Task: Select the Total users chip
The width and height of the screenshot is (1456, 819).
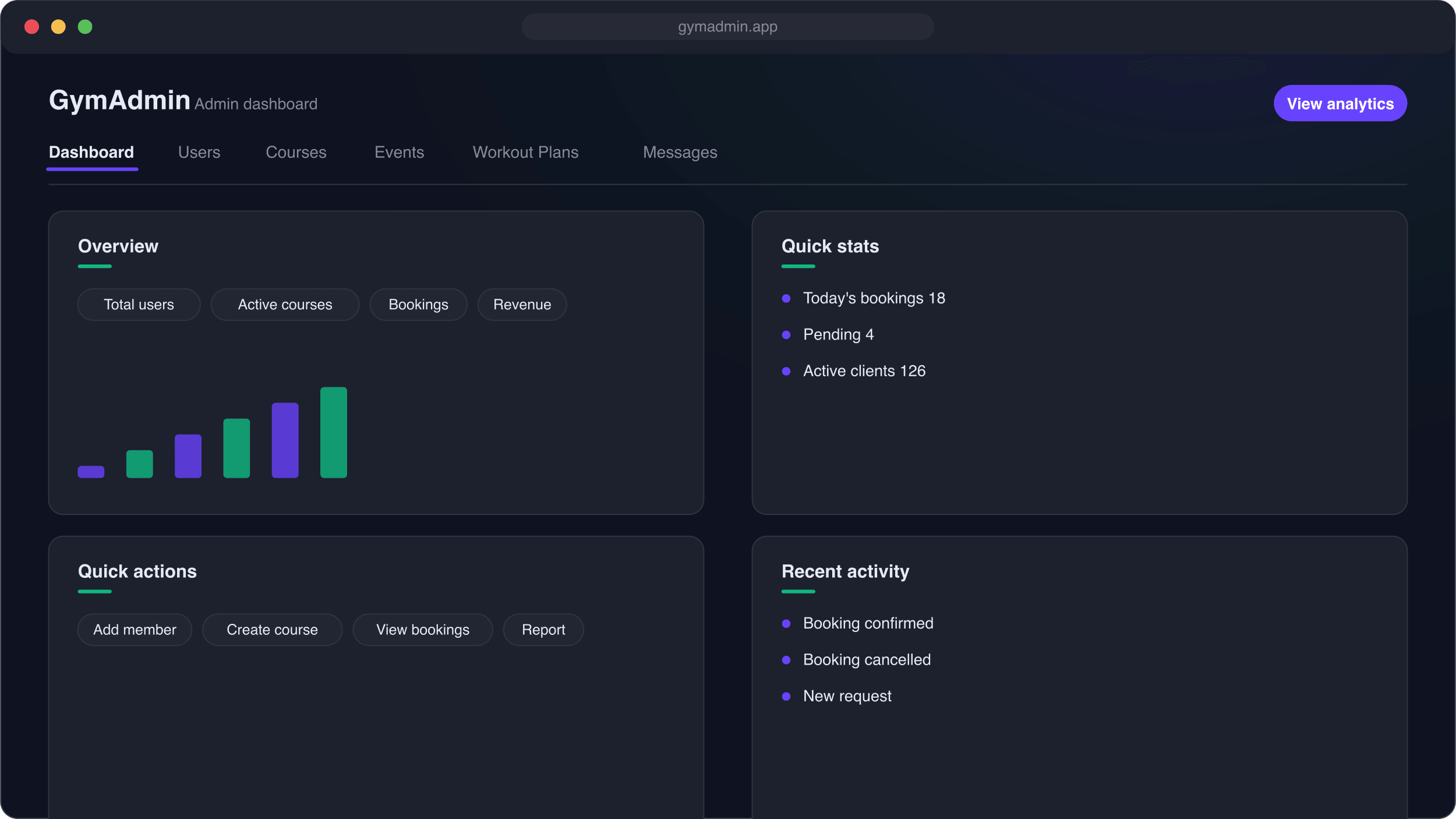Action: (x=139, y=305)
